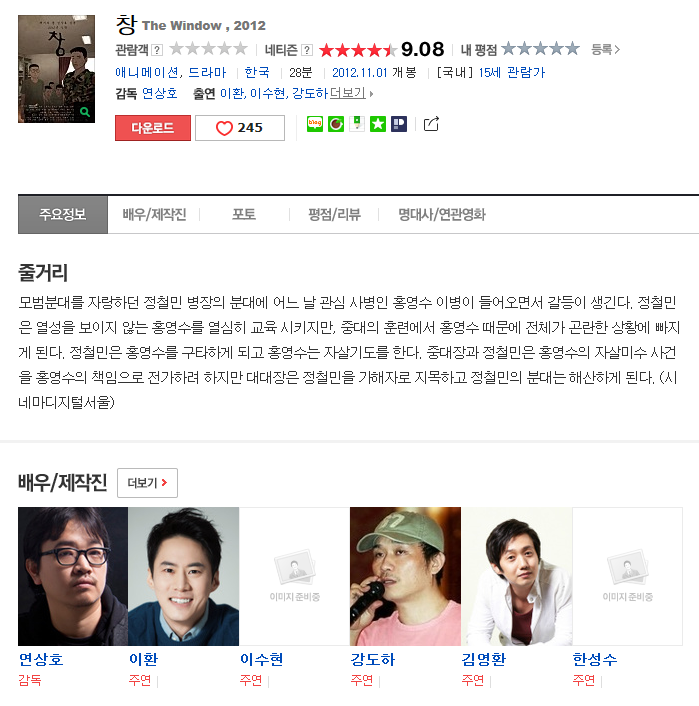Click the memo pencil share icon

[x=357, y=124]
